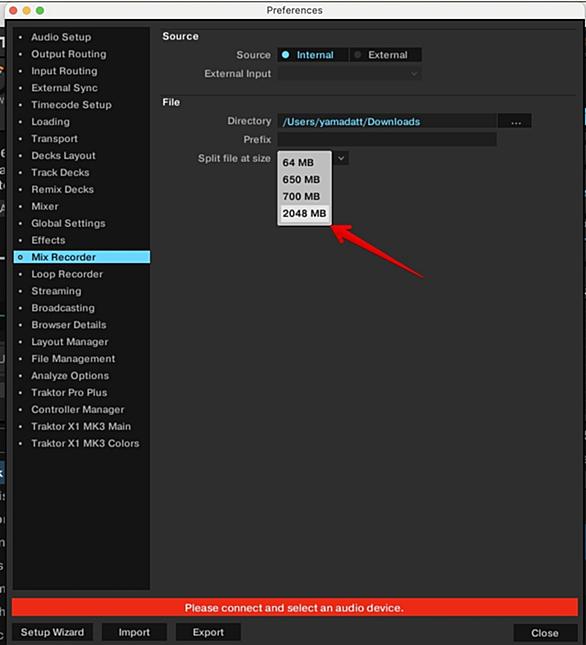Open Audio Setup preferences page
This screenshot has width=586, height=645.
click(x=61, y=37)
